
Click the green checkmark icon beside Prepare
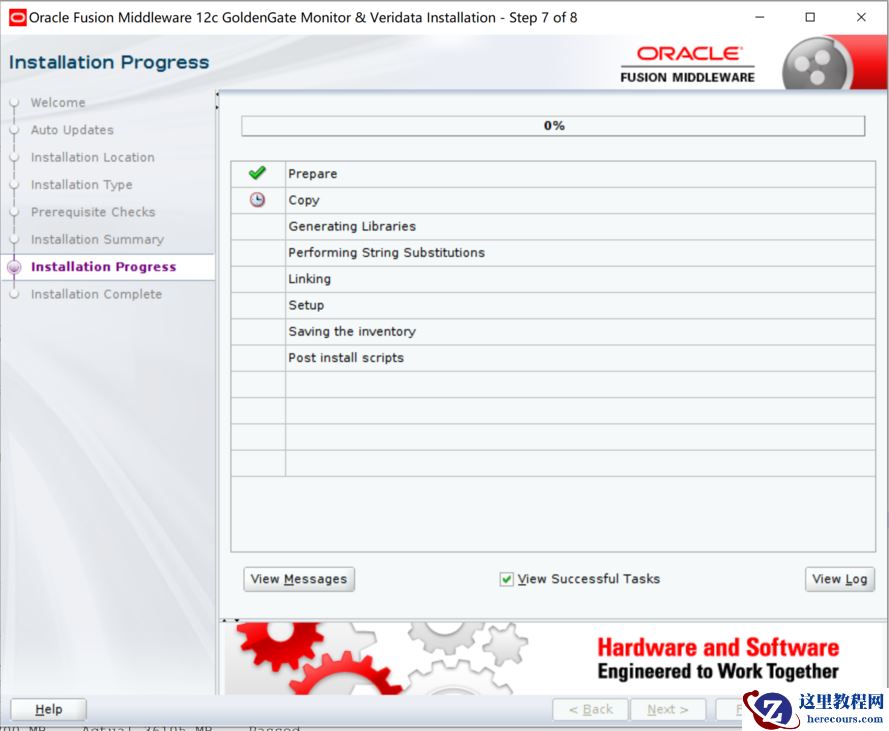(x=257, y=172)
